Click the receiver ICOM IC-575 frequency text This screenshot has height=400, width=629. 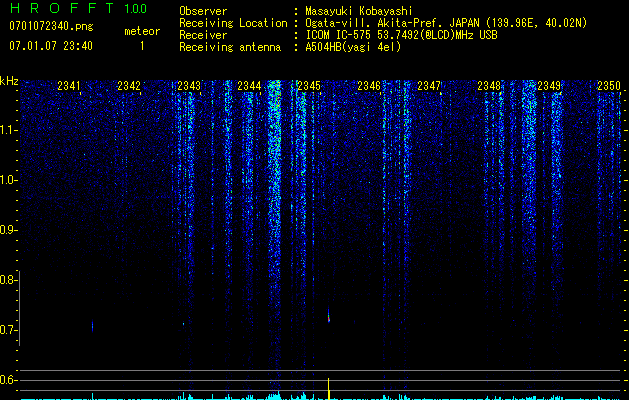coord(401,35)
